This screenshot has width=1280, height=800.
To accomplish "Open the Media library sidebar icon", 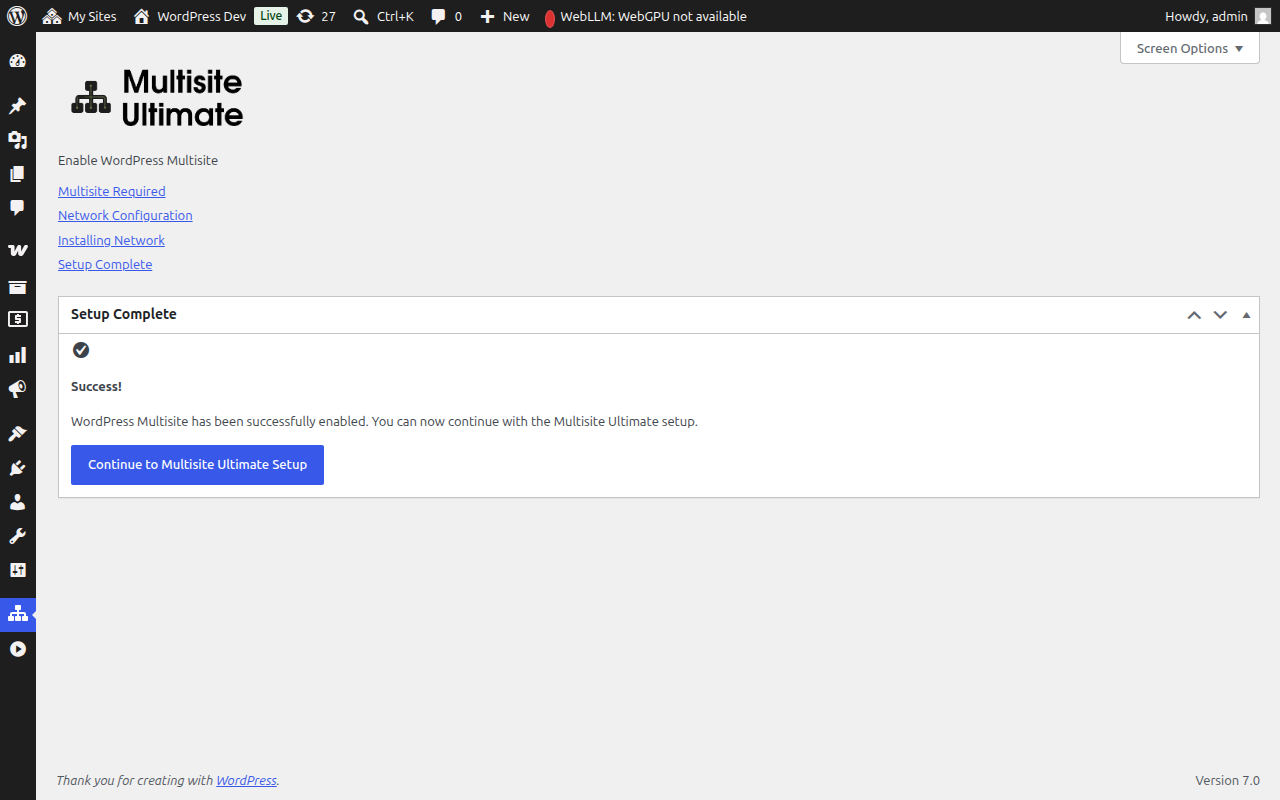I will (x=17, y=140).
